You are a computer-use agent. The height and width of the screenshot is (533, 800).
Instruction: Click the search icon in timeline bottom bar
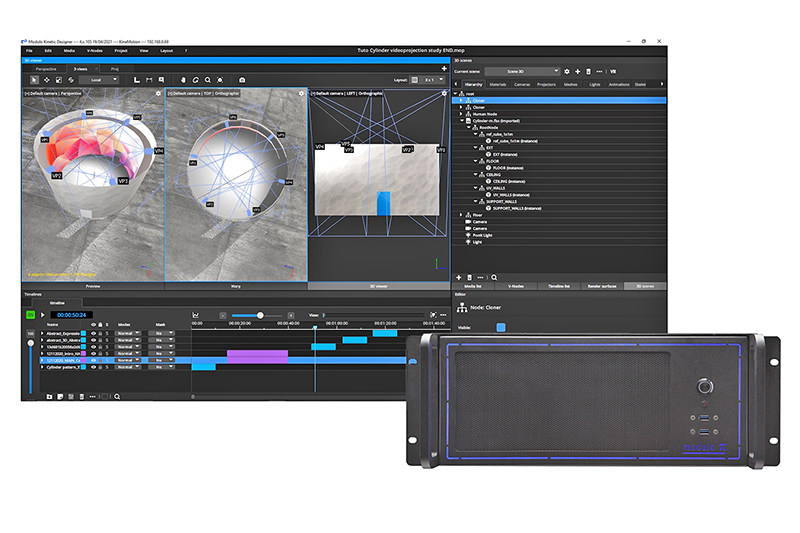(x=117, y=396)
